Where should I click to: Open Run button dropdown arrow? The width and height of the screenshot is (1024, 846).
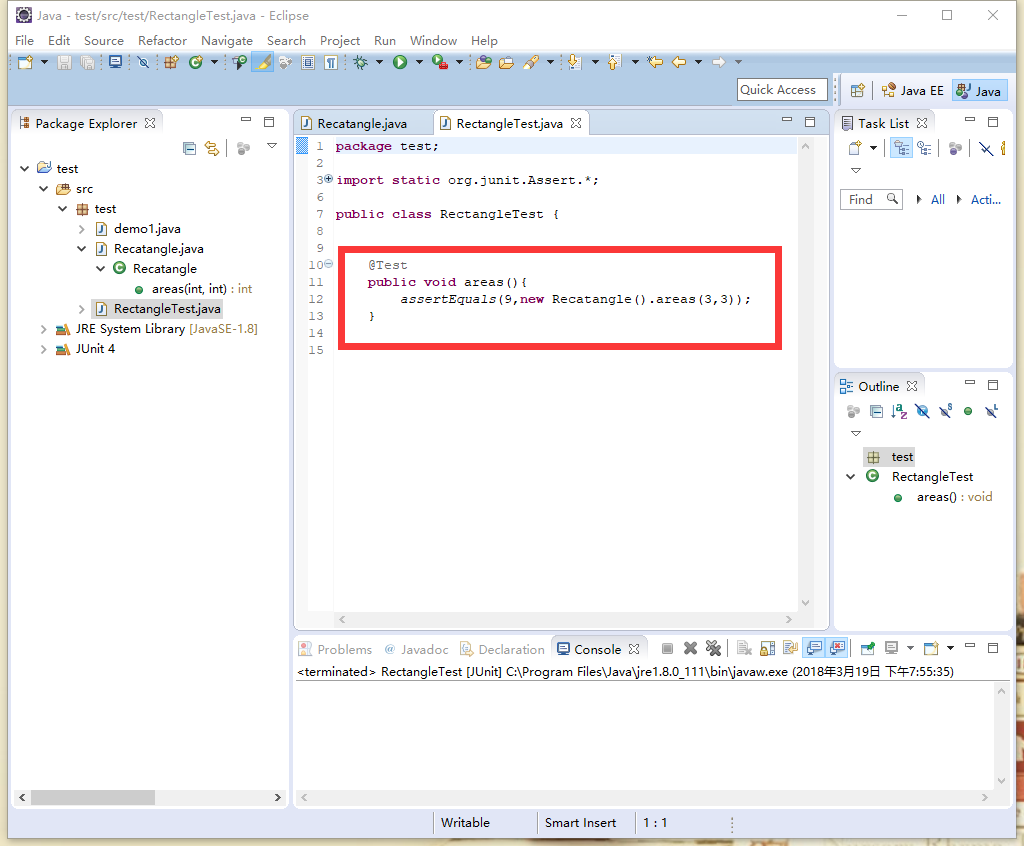[419, 62]
